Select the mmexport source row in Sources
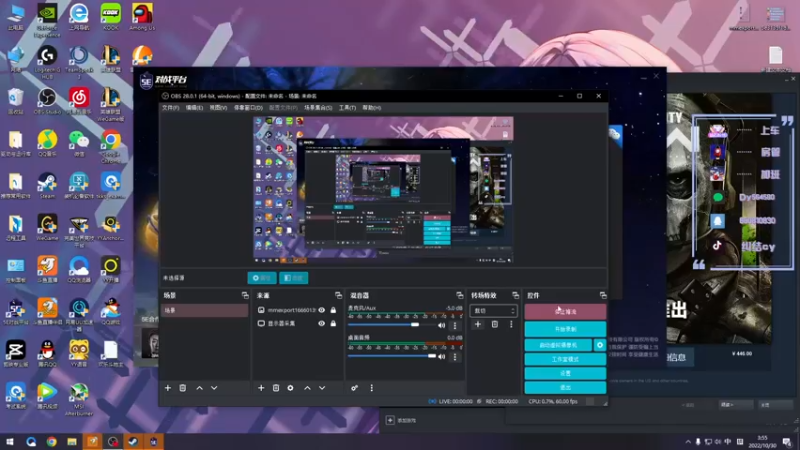Screen dimensions: 800x450 click(x=297, y=310)
